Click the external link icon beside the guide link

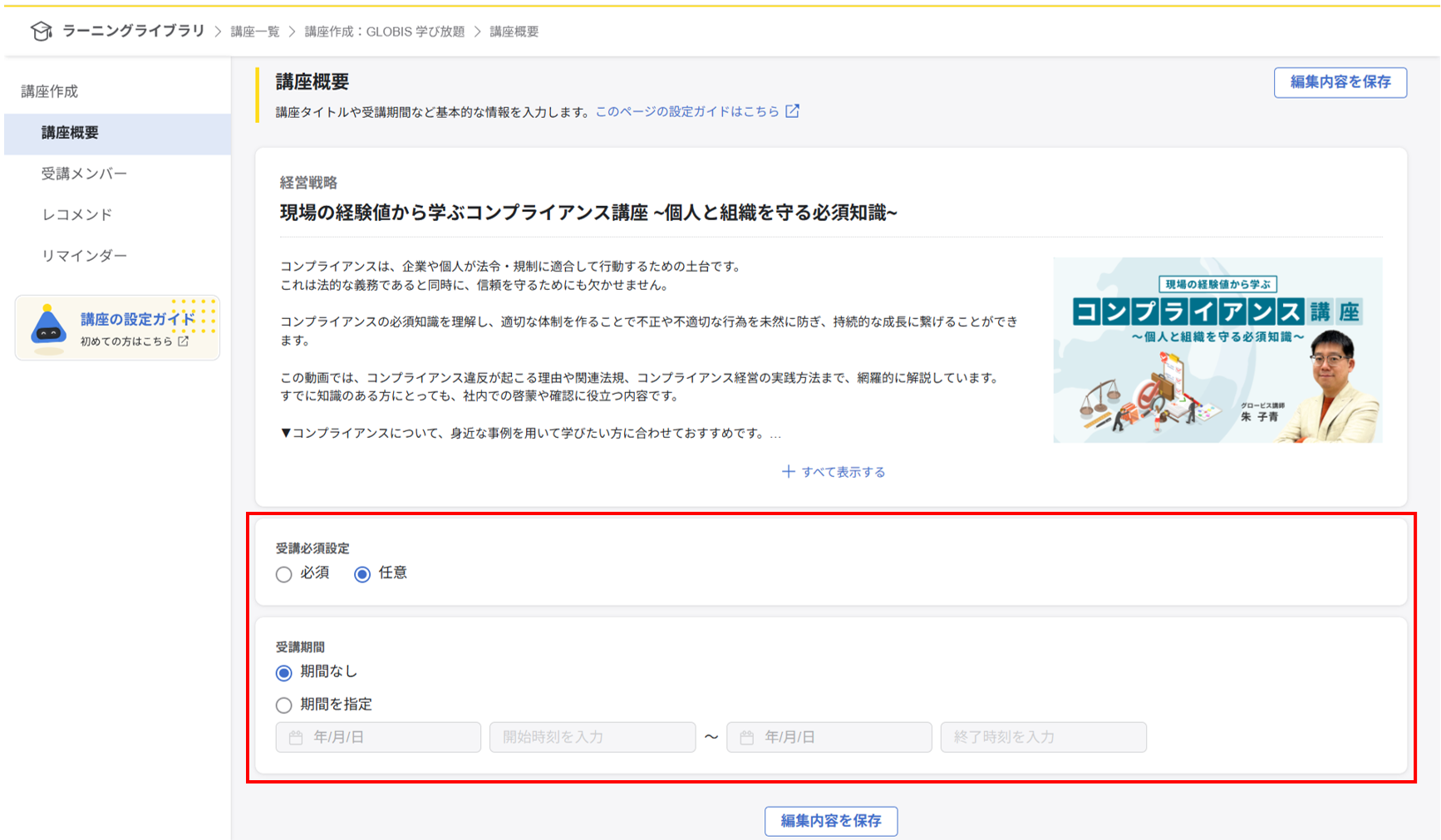pyautogui.click(x=793, y=111)
